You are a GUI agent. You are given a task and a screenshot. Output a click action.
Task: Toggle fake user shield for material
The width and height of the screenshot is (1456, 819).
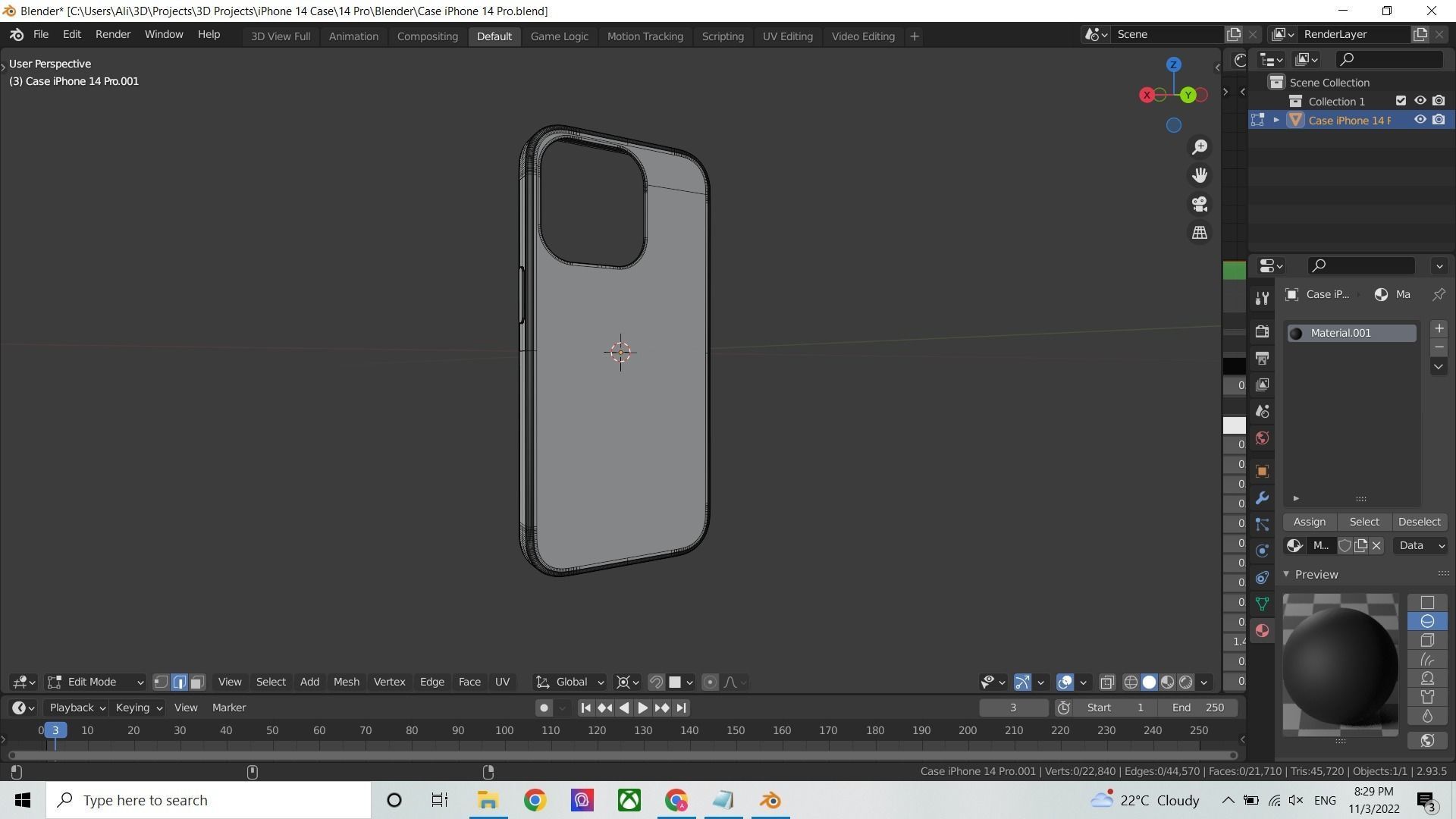(x=1345, y=546)
